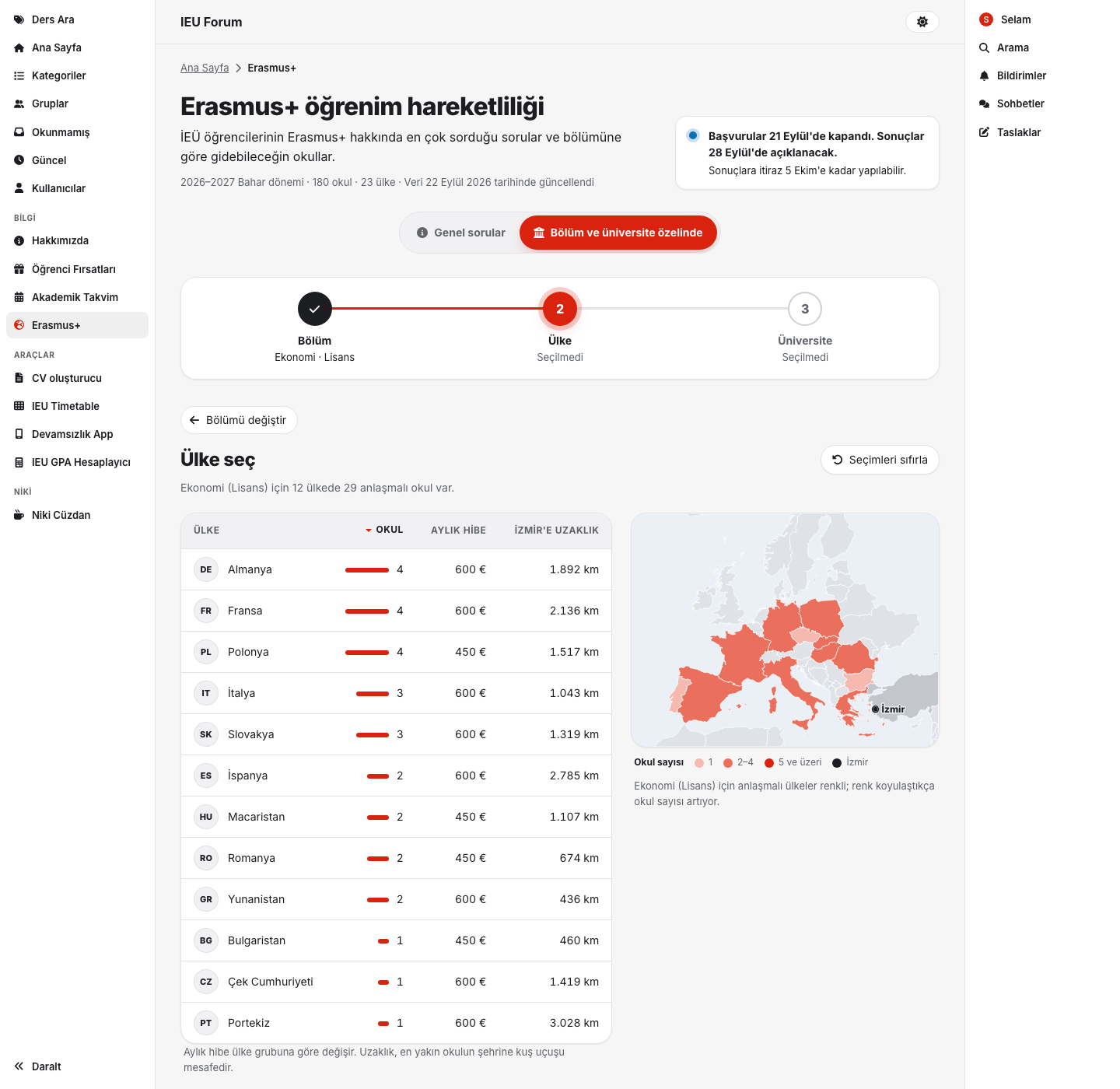
Task: Collapse the sidebar with Daralt
Action: [x=77, y=1066]
